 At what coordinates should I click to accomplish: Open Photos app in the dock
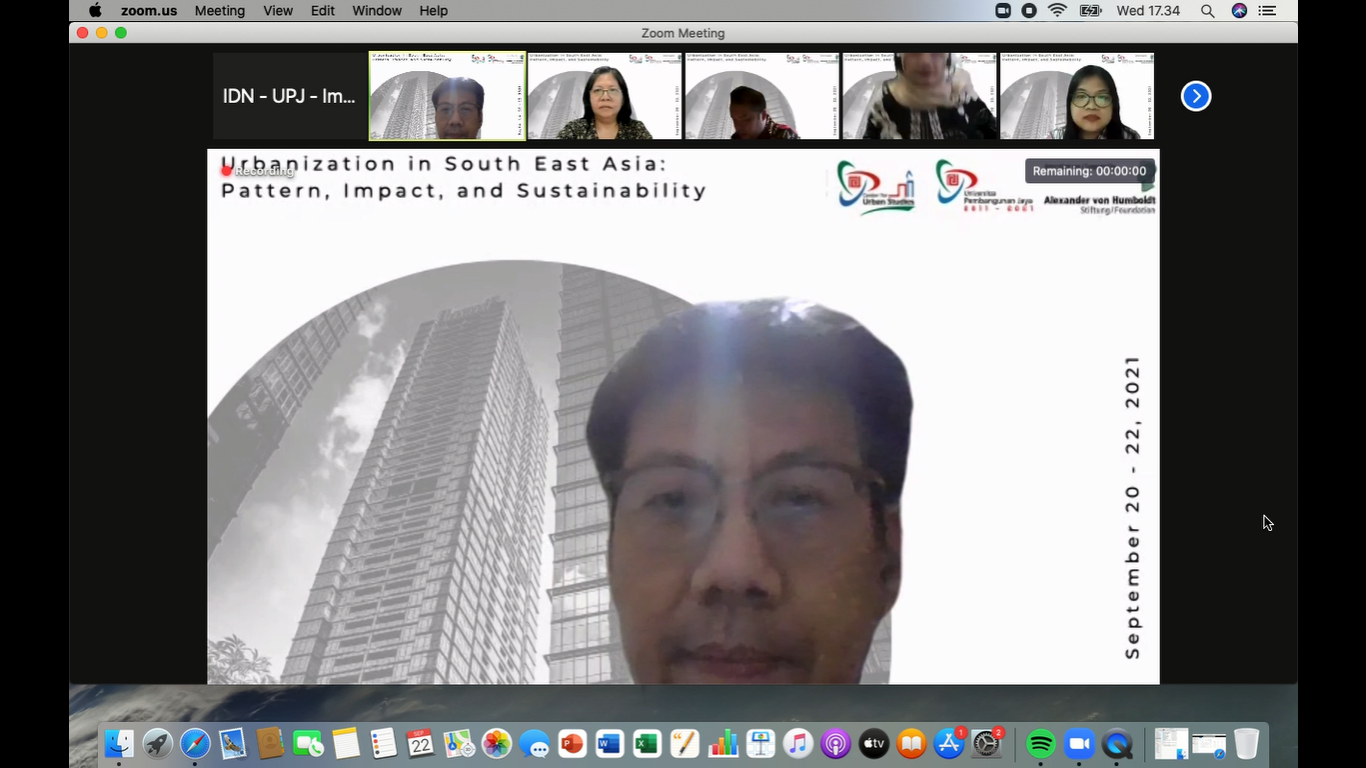[x=497, y=743]
